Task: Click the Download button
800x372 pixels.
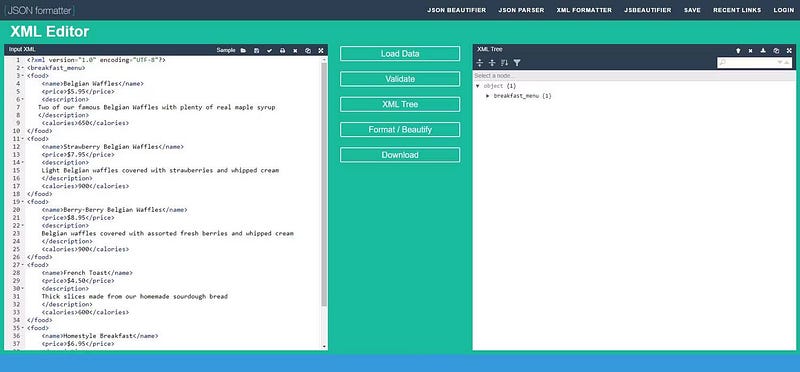Action: [x=400, y=155]
